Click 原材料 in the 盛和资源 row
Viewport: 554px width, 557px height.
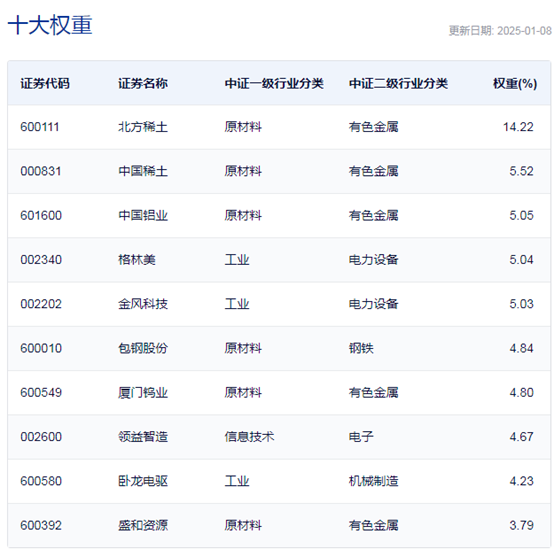point(243,525)
